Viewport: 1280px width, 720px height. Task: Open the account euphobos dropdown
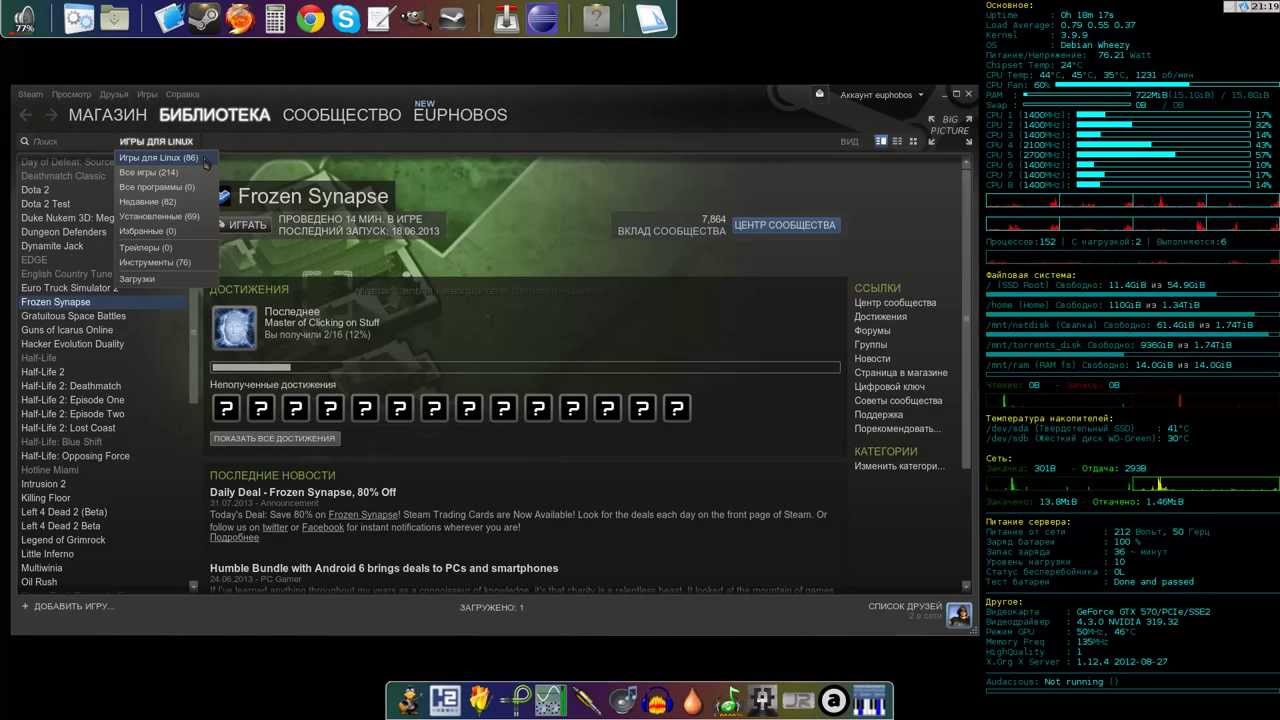tap(882, 95)
